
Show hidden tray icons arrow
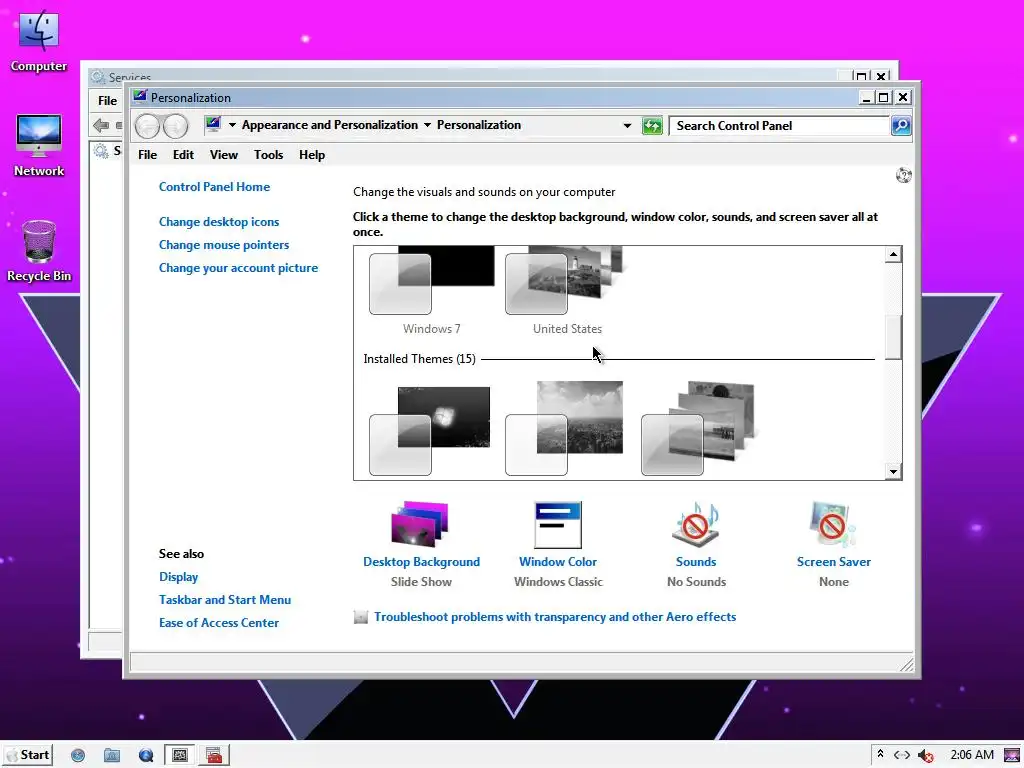click(880, 754)
